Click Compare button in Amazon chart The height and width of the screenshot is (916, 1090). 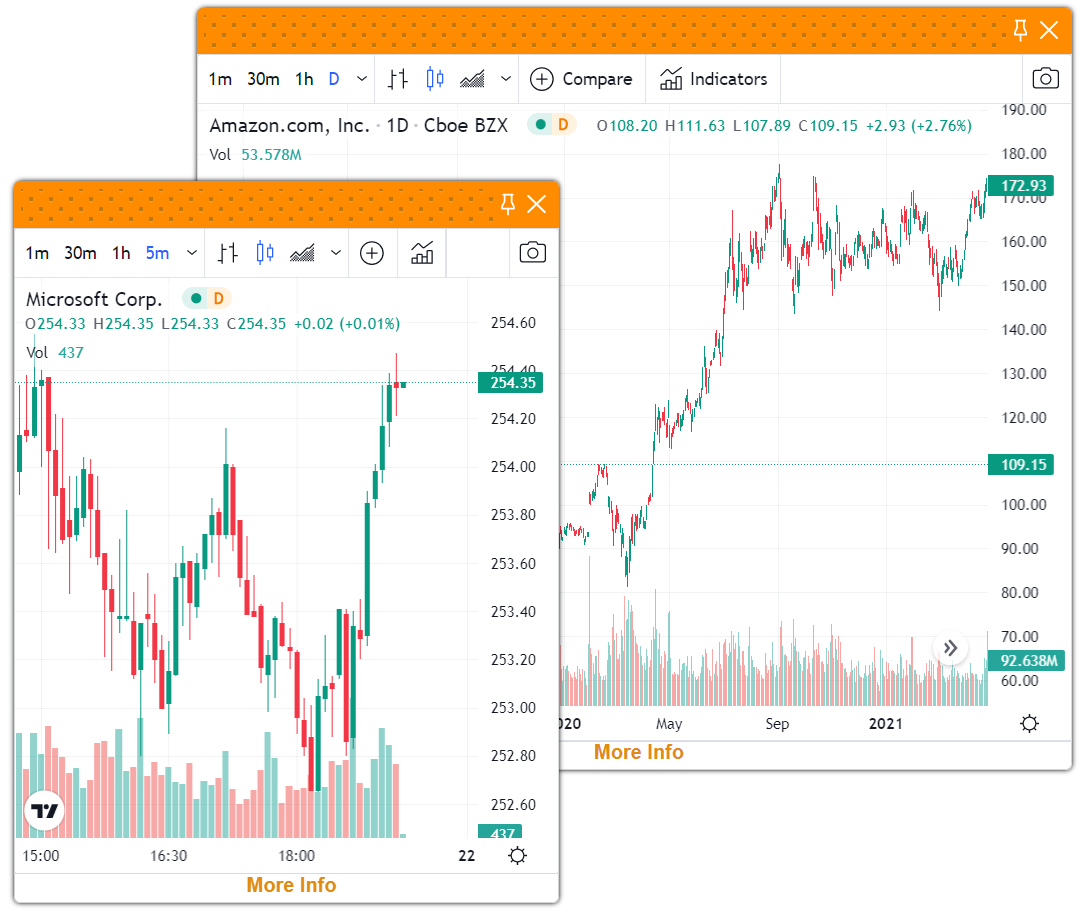coord(581,79)
